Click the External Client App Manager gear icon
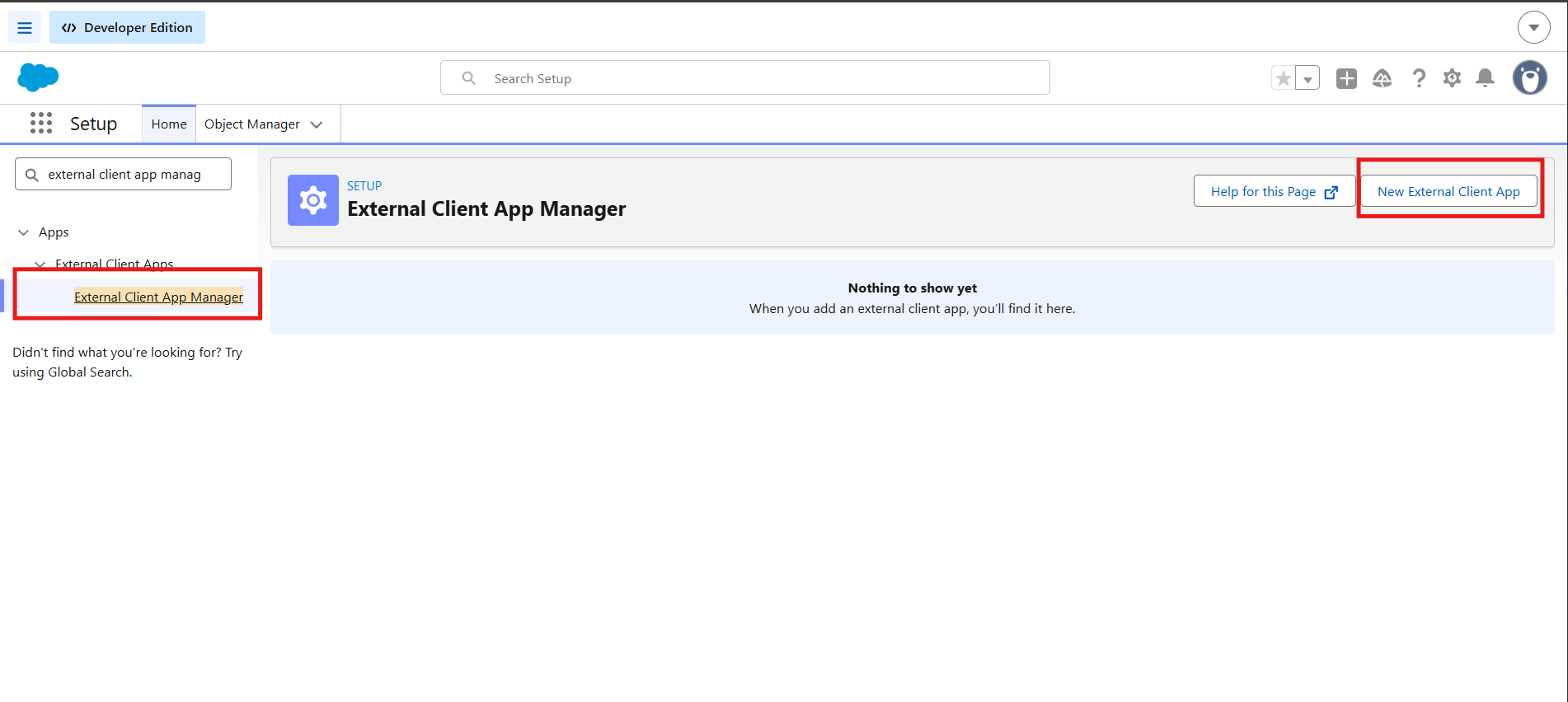Screen dimensions: 1568x702 313,200
